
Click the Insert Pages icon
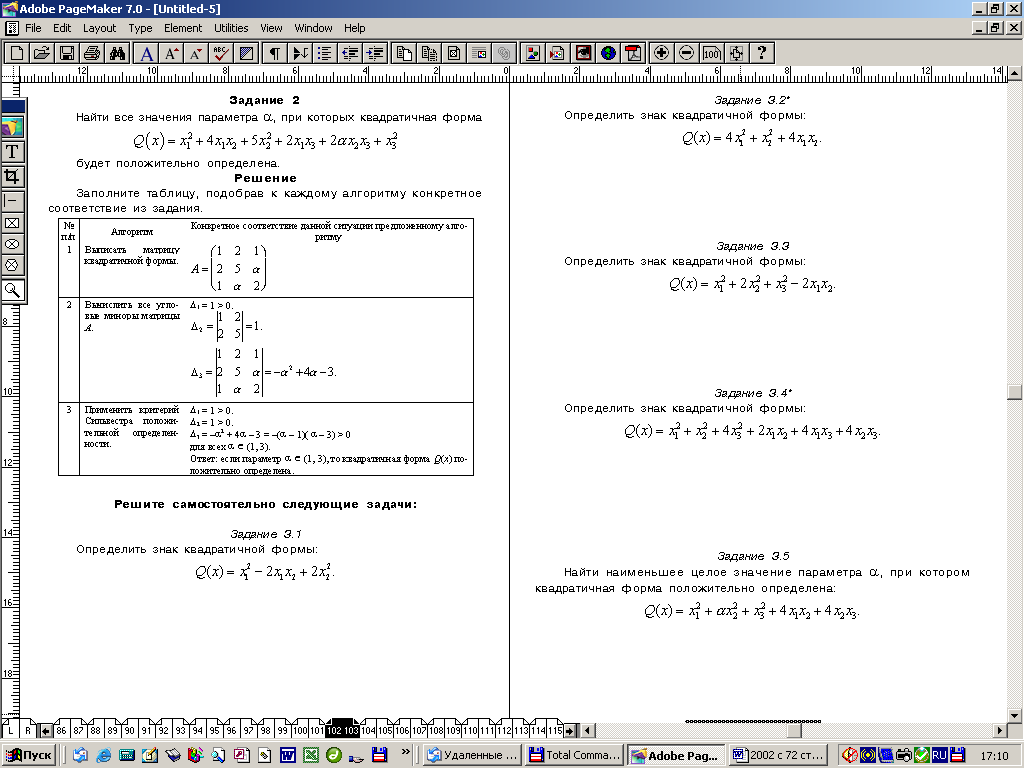404,53
